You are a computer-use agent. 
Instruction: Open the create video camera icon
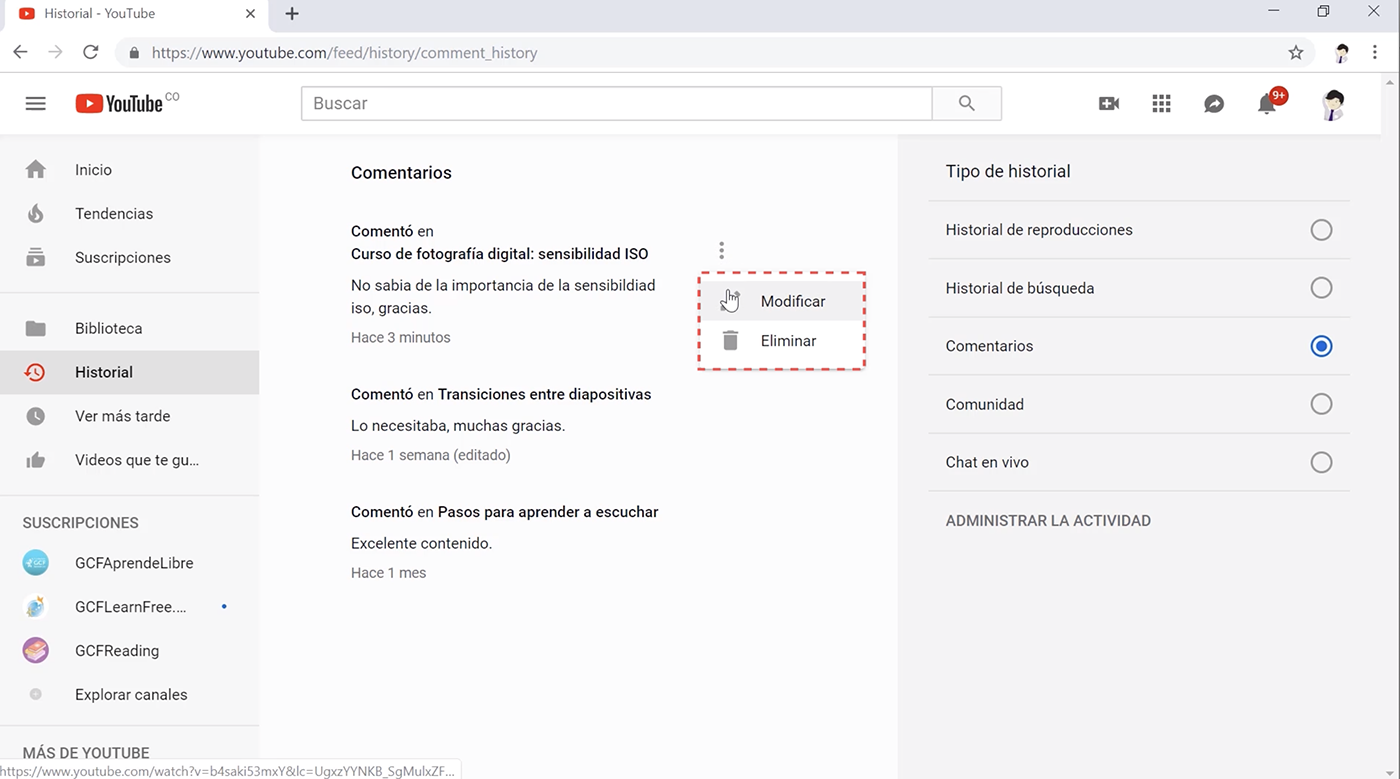click(1109, 104)
